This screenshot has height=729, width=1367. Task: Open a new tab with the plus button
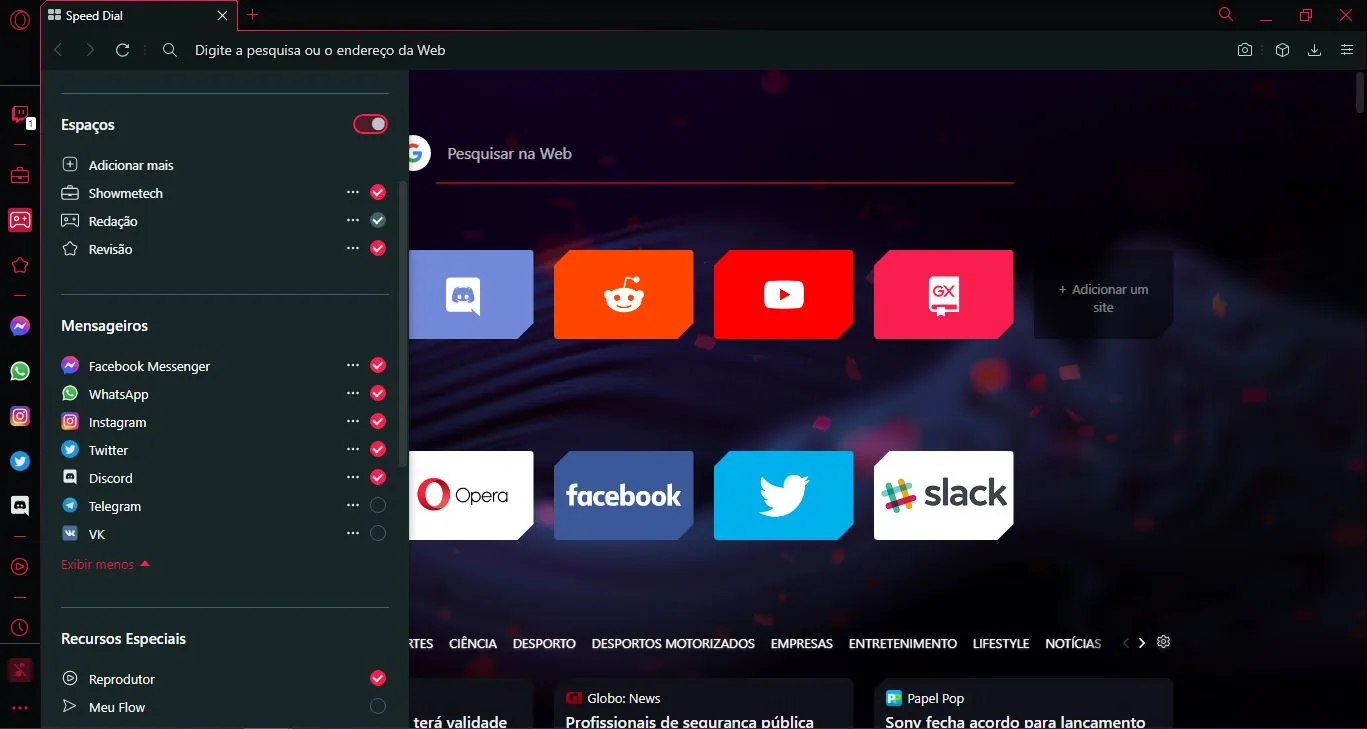pyautogui.click(x=252, y=15)
